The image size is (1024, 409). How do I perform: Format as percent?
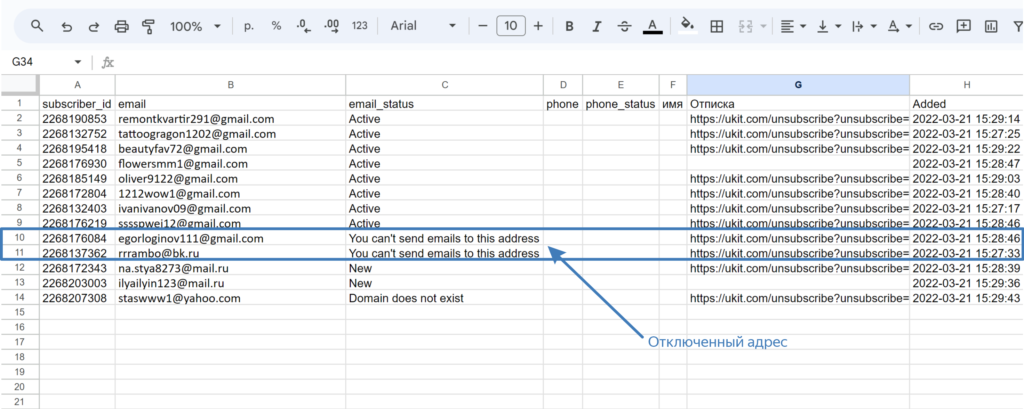(x=276, y=26)
